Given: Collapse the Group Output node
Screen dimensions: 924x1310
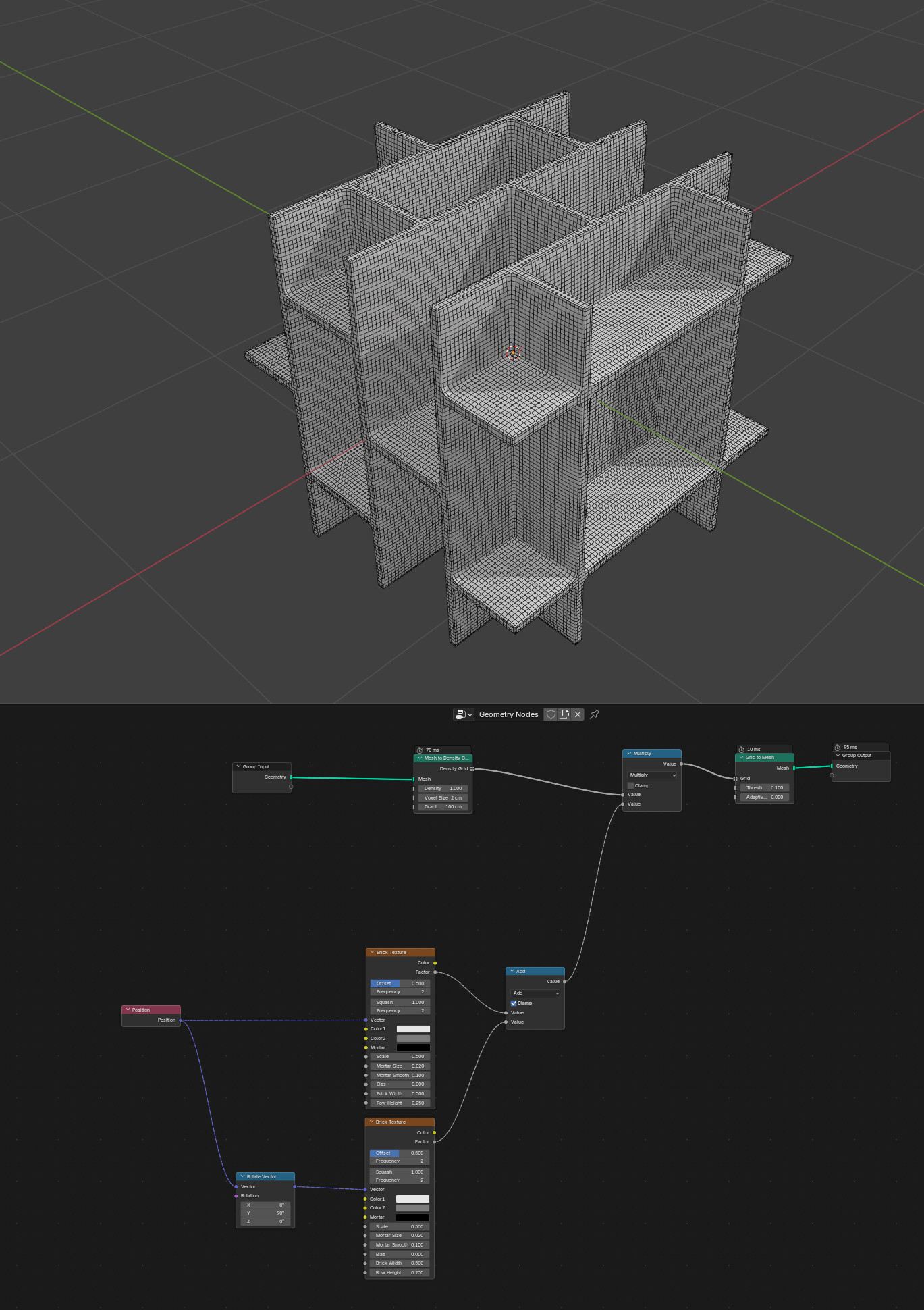Looking at the screenshot, I should coord(838,755).
